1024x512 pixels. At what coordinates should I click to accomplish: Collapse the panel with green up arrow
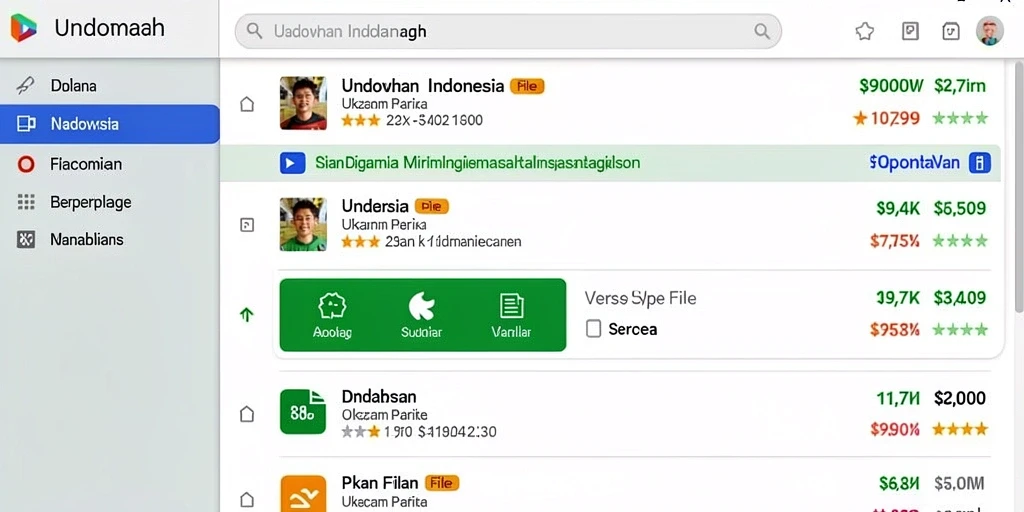[246, 315]
